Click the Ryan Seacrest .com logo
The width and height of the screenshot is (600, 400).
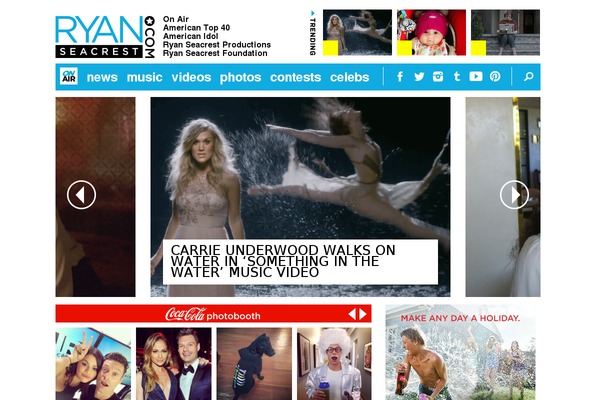[105, 36]
